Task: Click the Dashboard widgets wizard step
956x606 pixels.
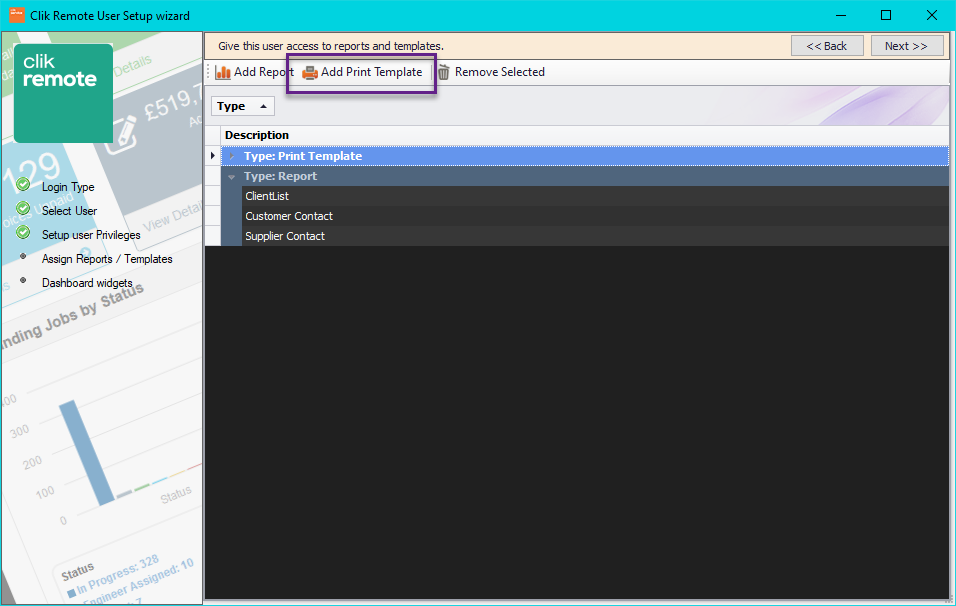Action: 87,283
